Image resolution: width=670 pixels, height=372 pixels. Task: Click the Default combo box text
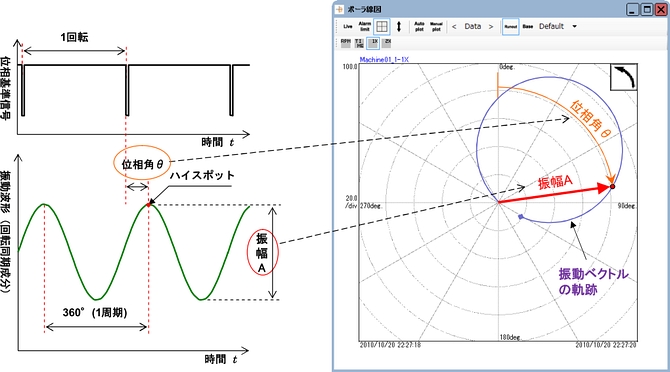click(x=551, y=26)
